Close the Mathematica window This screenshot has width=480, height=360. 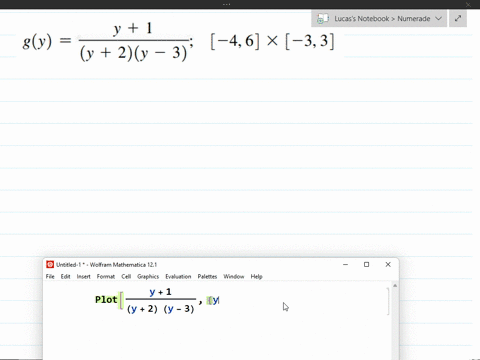(388, 264)
